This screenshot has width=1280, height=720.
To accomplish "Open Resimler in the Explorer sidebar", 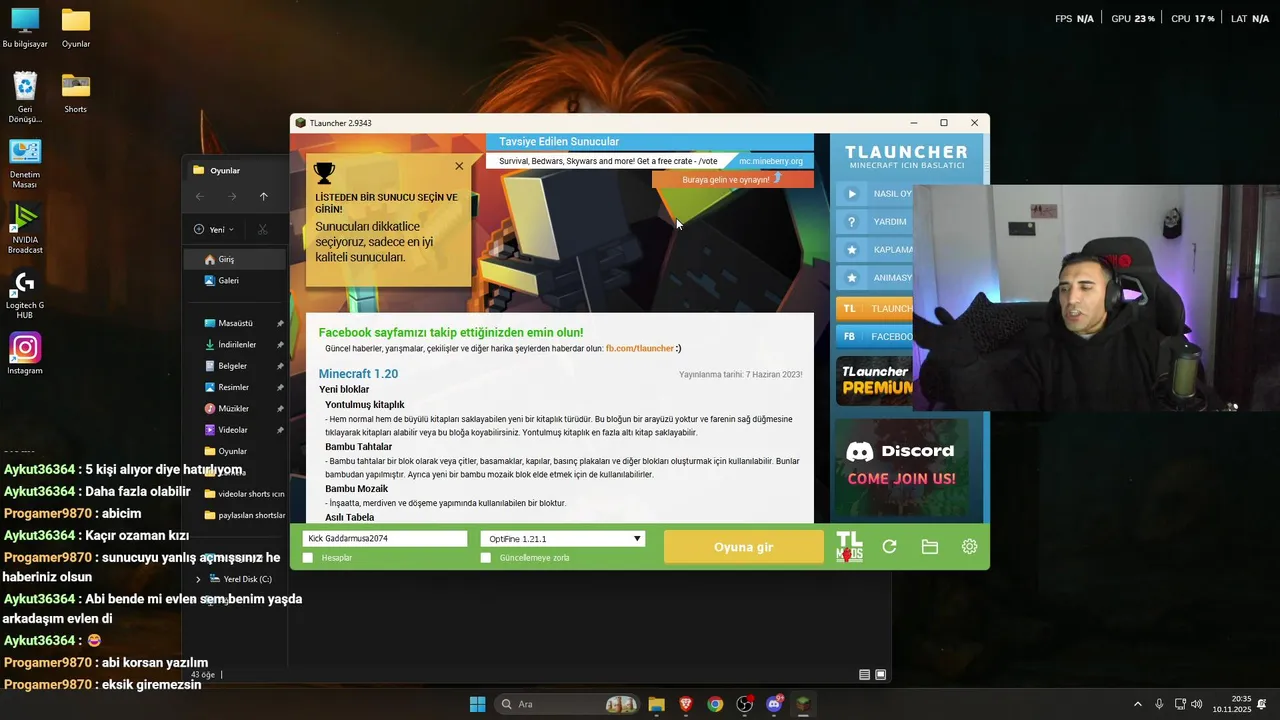I will pyautogui.click(x=233, y=387).
